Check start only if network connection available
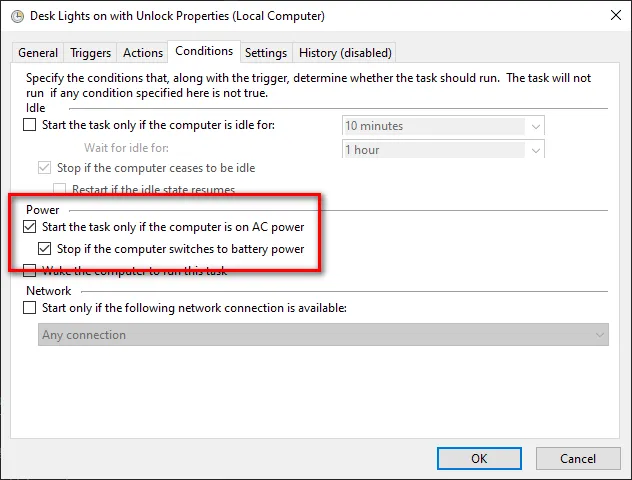The width and height of the screenshot is (632, 480). coord(29,308)
